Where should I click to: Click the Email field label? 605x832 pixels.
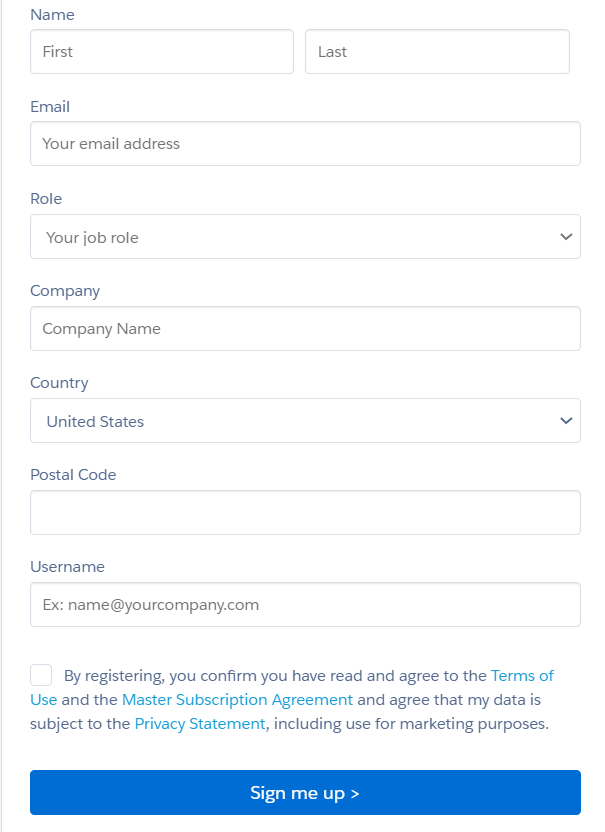(x=50, y=107)
